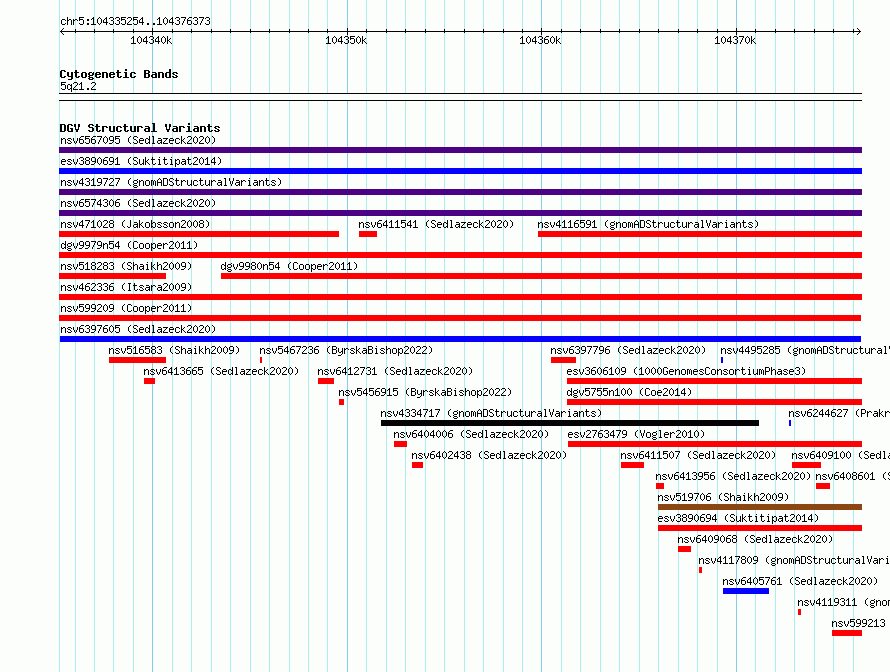The height and width of the screenshot is (672, 890).
Task: Open nsv6397605 (Sedlazeck2020) variant label
Action: [138, 329]
